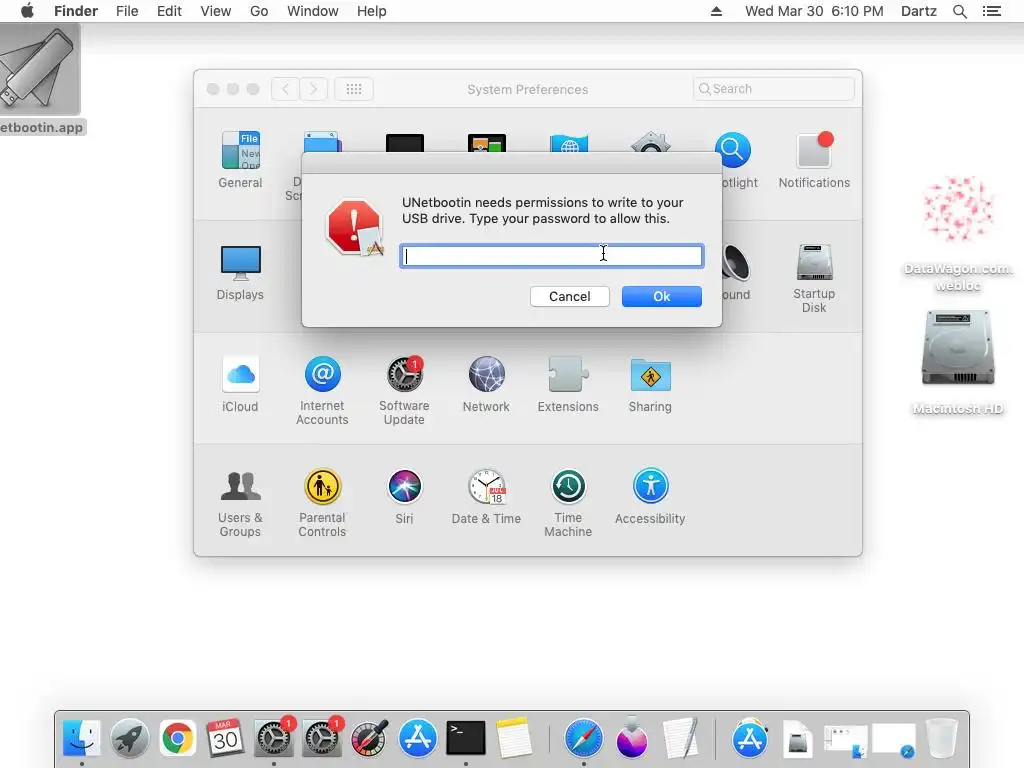
Task: Open Google Chrome from the Dock
Action: (178, 739)
